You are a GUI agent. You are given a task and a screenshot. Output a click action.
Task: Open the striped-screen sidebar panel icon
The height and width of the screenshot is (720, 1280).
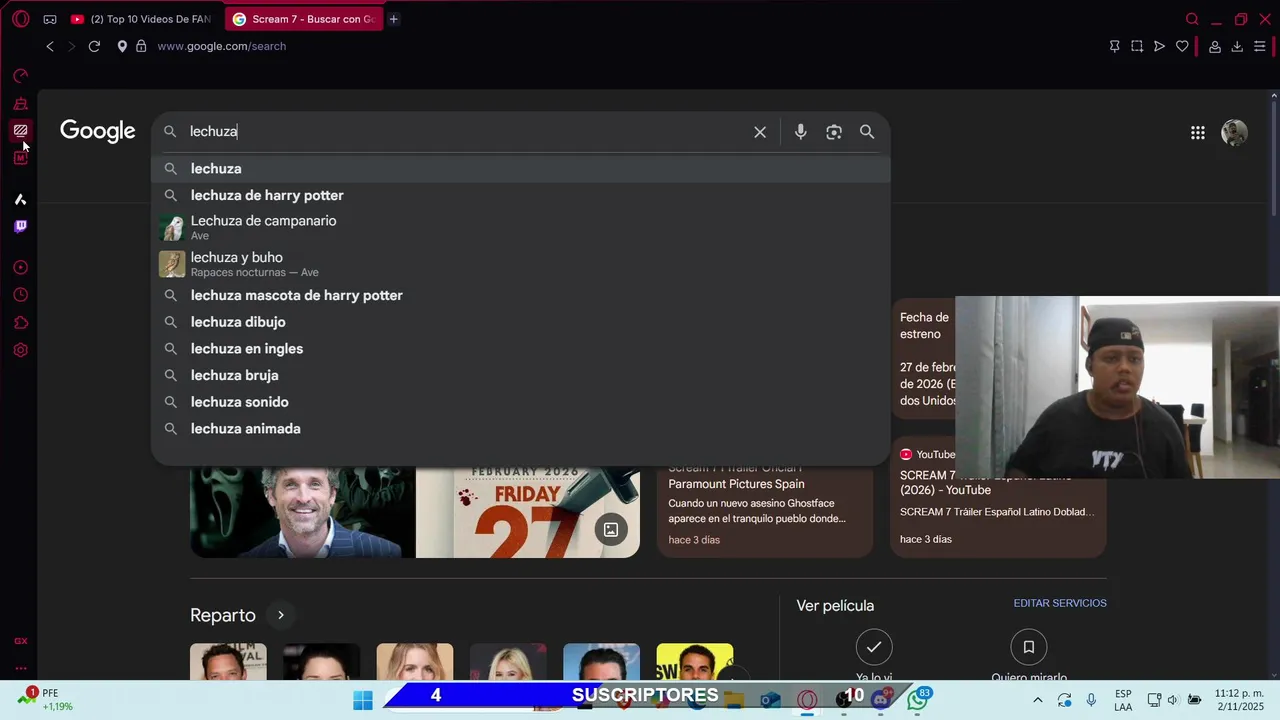coord(20,130)
